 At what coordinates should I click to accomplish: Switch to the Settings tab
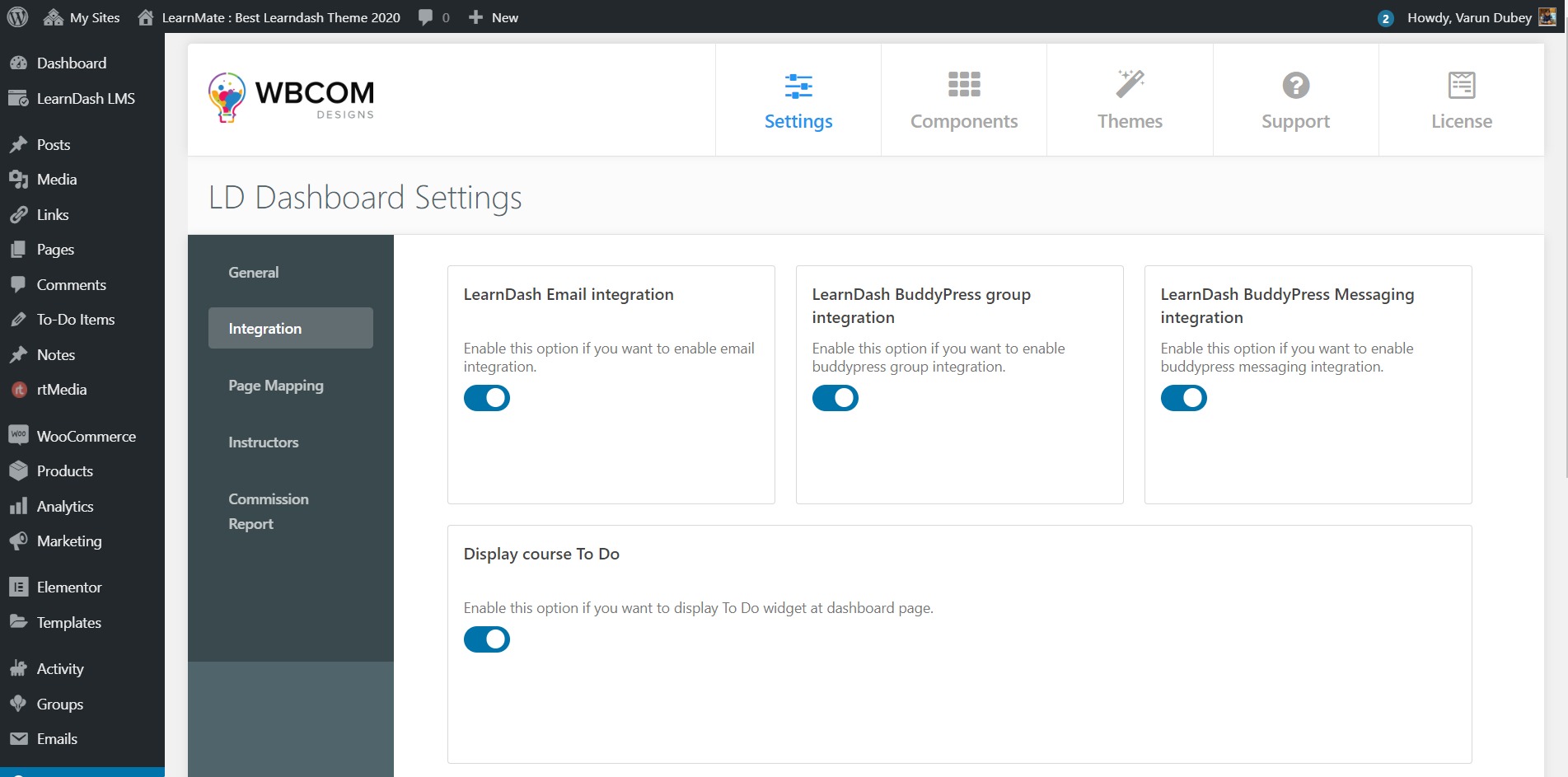pos(798,101)
